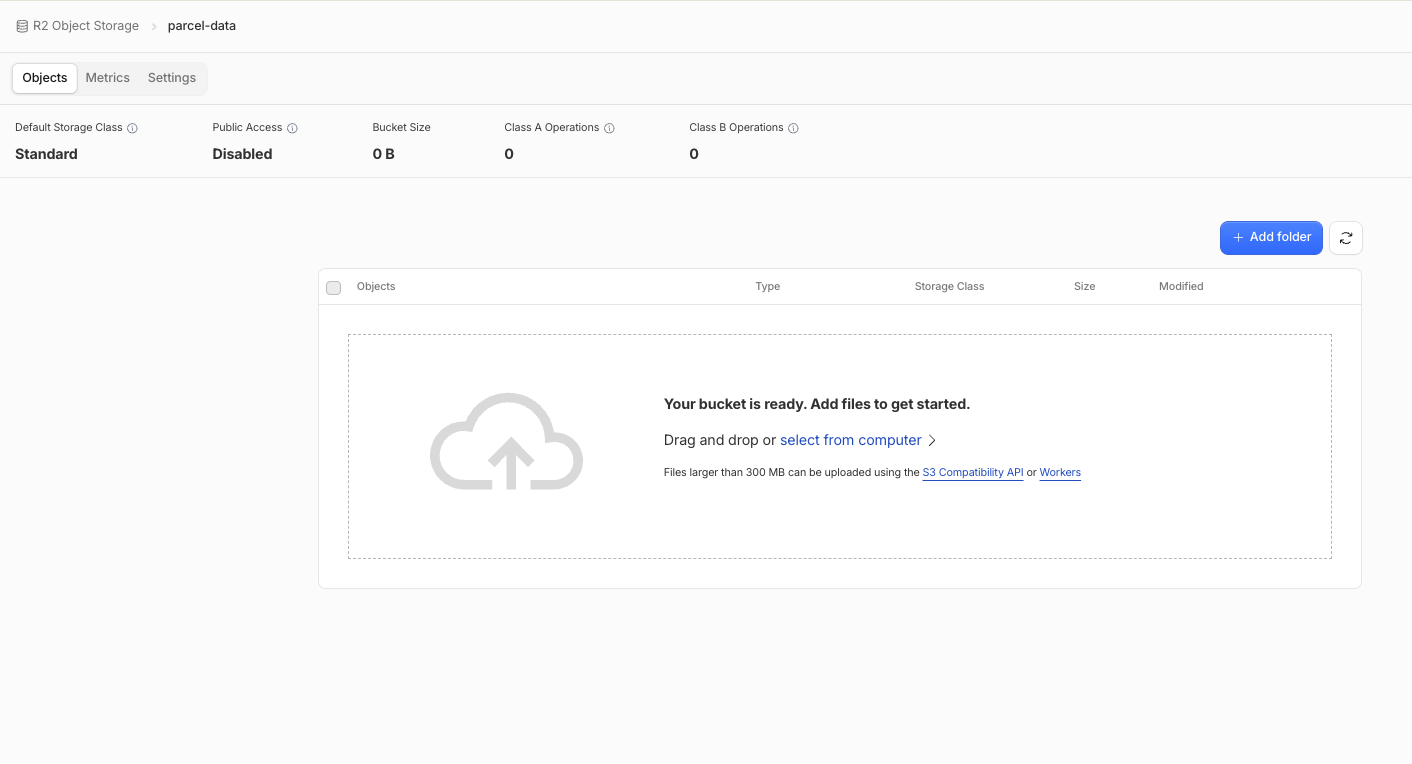The width and height of the screenshot is (1412, 764).
Task: Click the R2 Object Storage database icon
Action: (22, 26)
